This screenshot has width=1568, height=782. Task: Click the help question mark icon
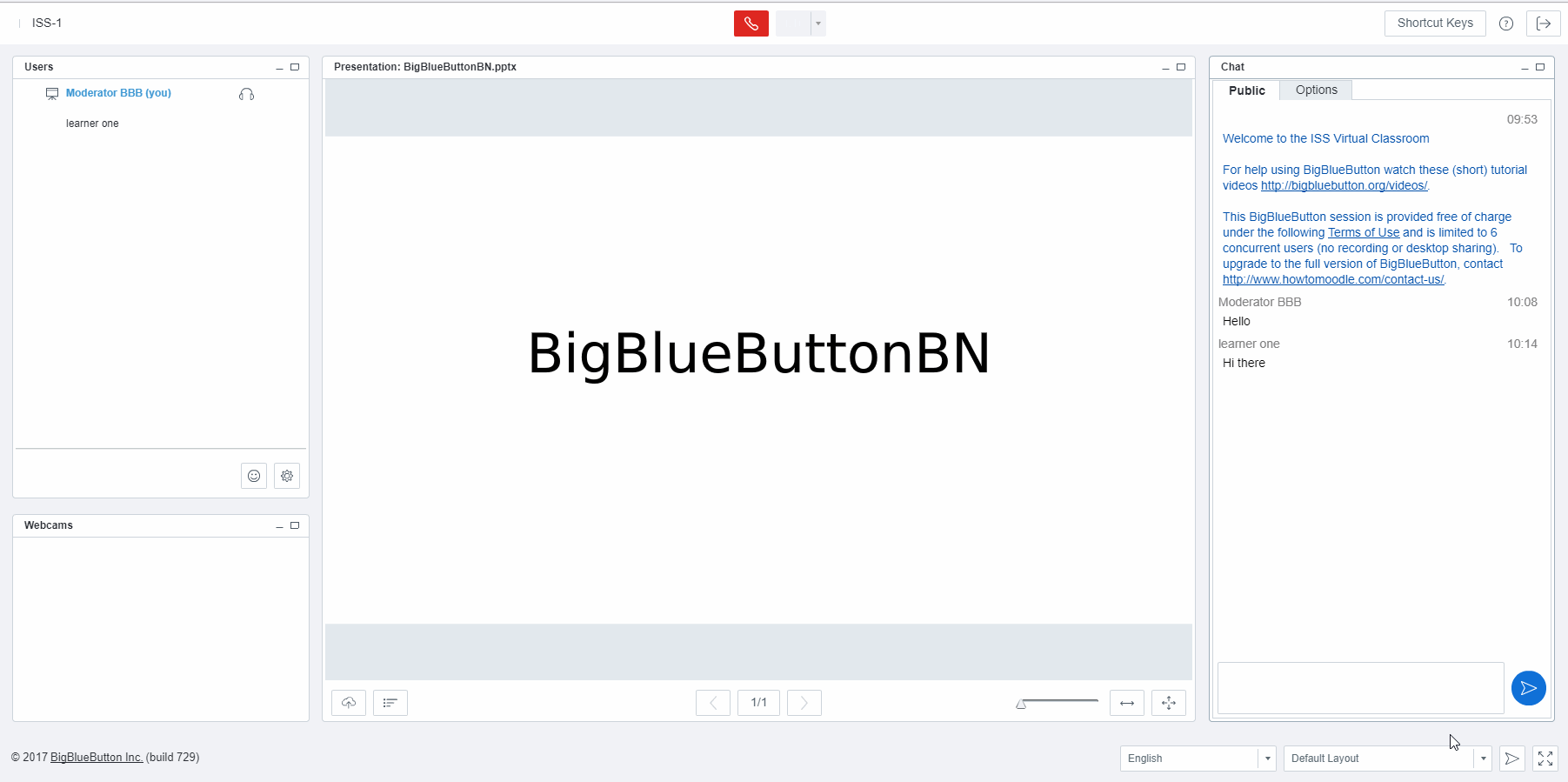[1506, 23]
